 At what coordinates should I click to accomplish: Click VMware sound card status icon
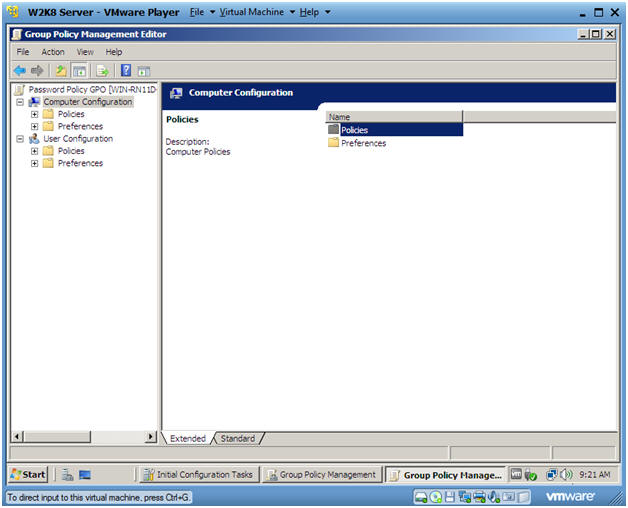click(x=493, y=497)
